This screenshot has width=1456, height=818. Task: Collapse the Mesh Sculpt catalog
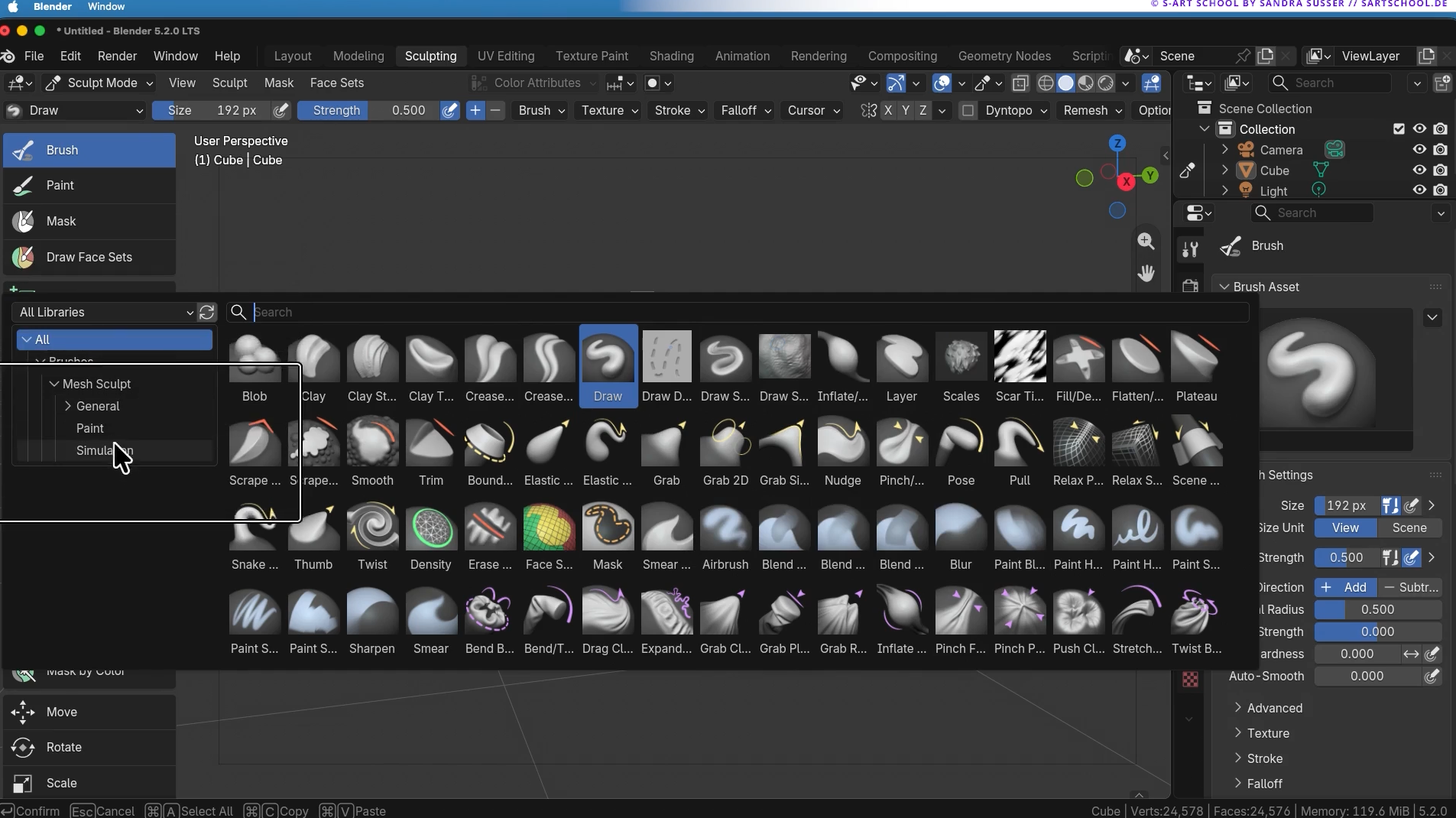point(54,384)
